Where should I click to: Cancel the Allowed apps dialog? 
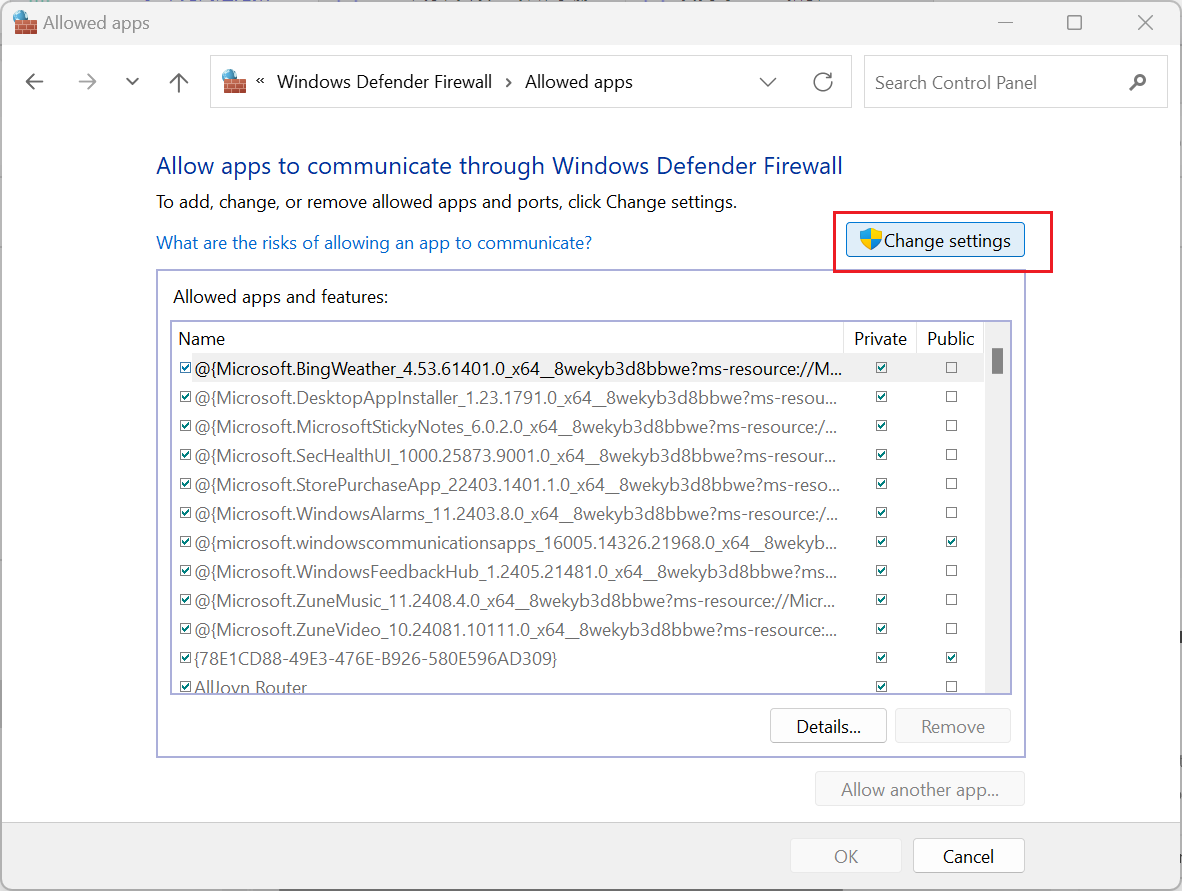pyautogui.click(x=969, y=856)
